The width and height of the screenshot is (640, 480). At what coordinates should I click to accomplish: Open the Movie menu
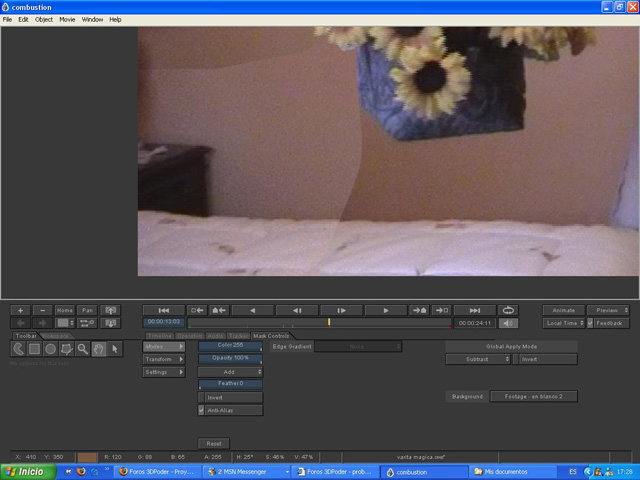tap(67, 20)
